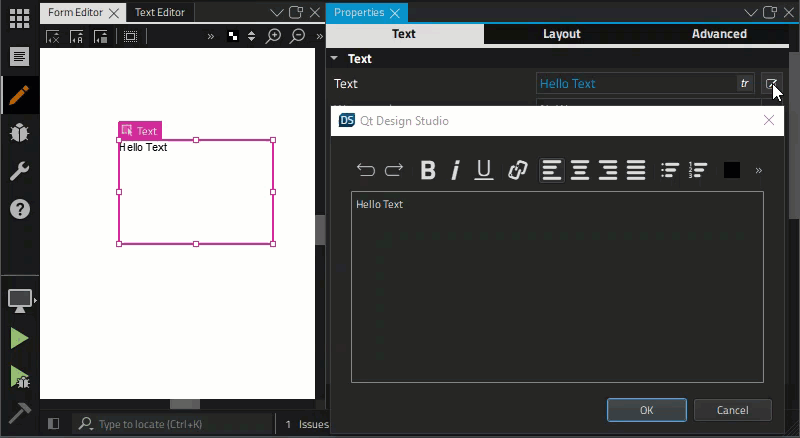Insert a hyperlink with the link icon
800x438 pixels.
pyautogui.click(x=517, y=170)
